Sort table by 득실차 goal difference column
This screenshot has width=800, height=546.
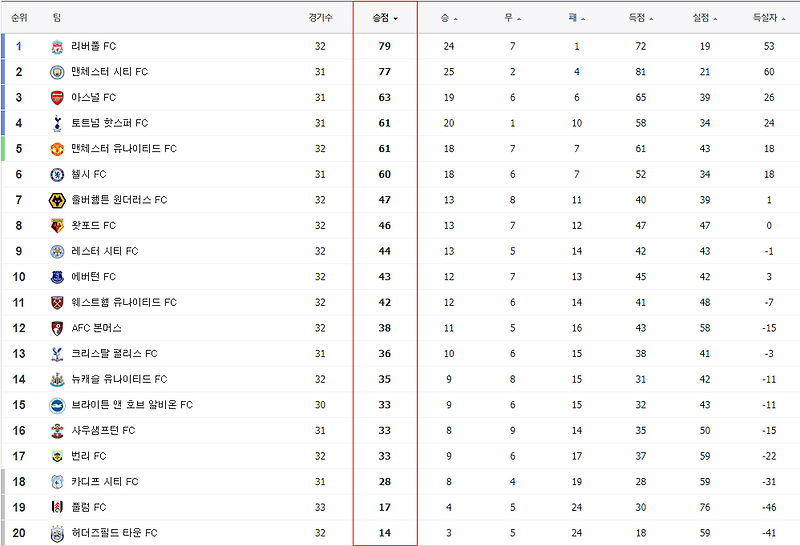pos(769,18)
